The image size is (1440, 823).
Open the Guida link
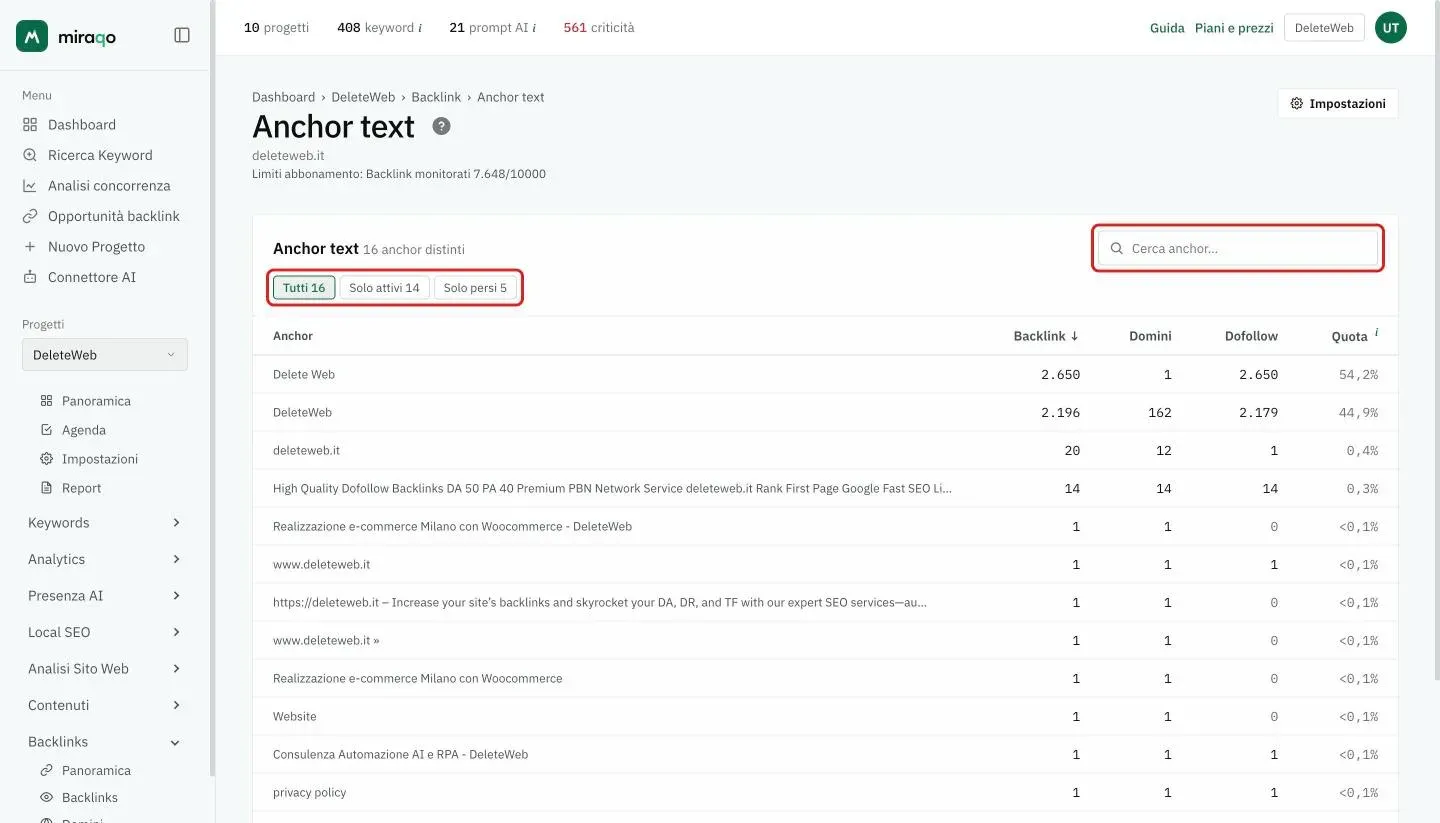tap(1167, 28)
